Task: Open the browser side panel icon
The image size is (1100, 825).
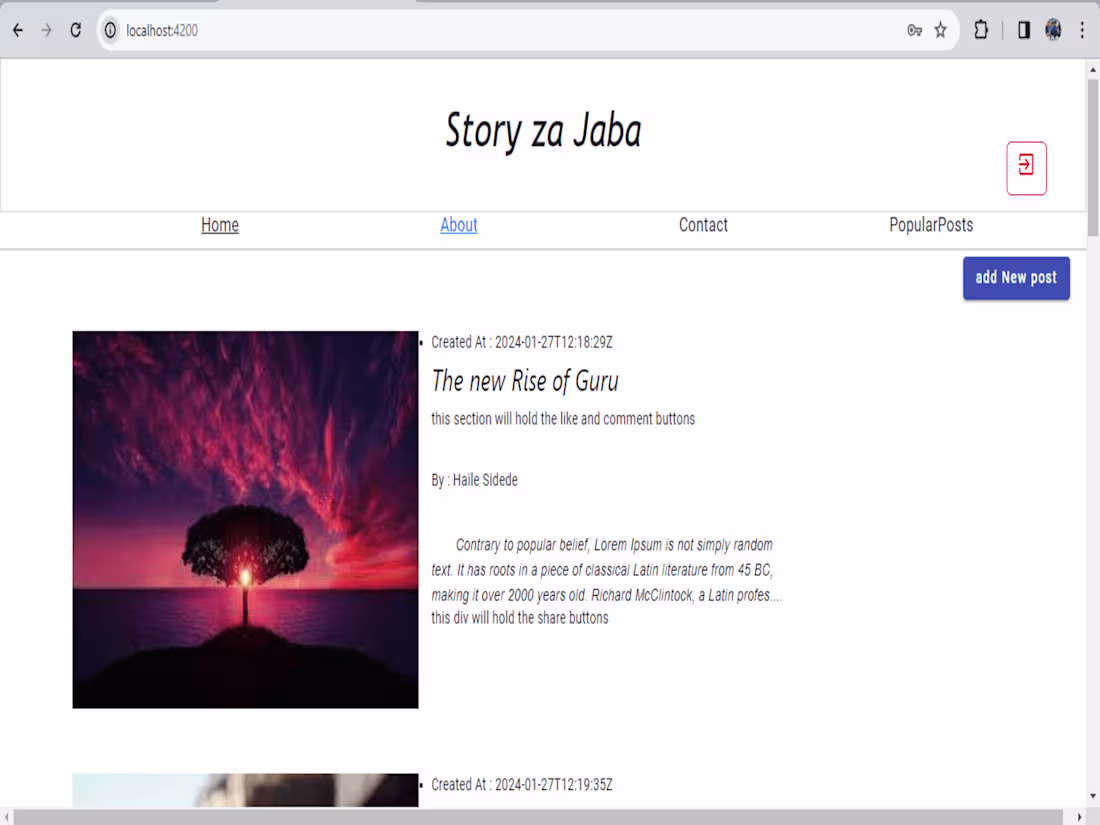Action: click(x=1023, y=30)
